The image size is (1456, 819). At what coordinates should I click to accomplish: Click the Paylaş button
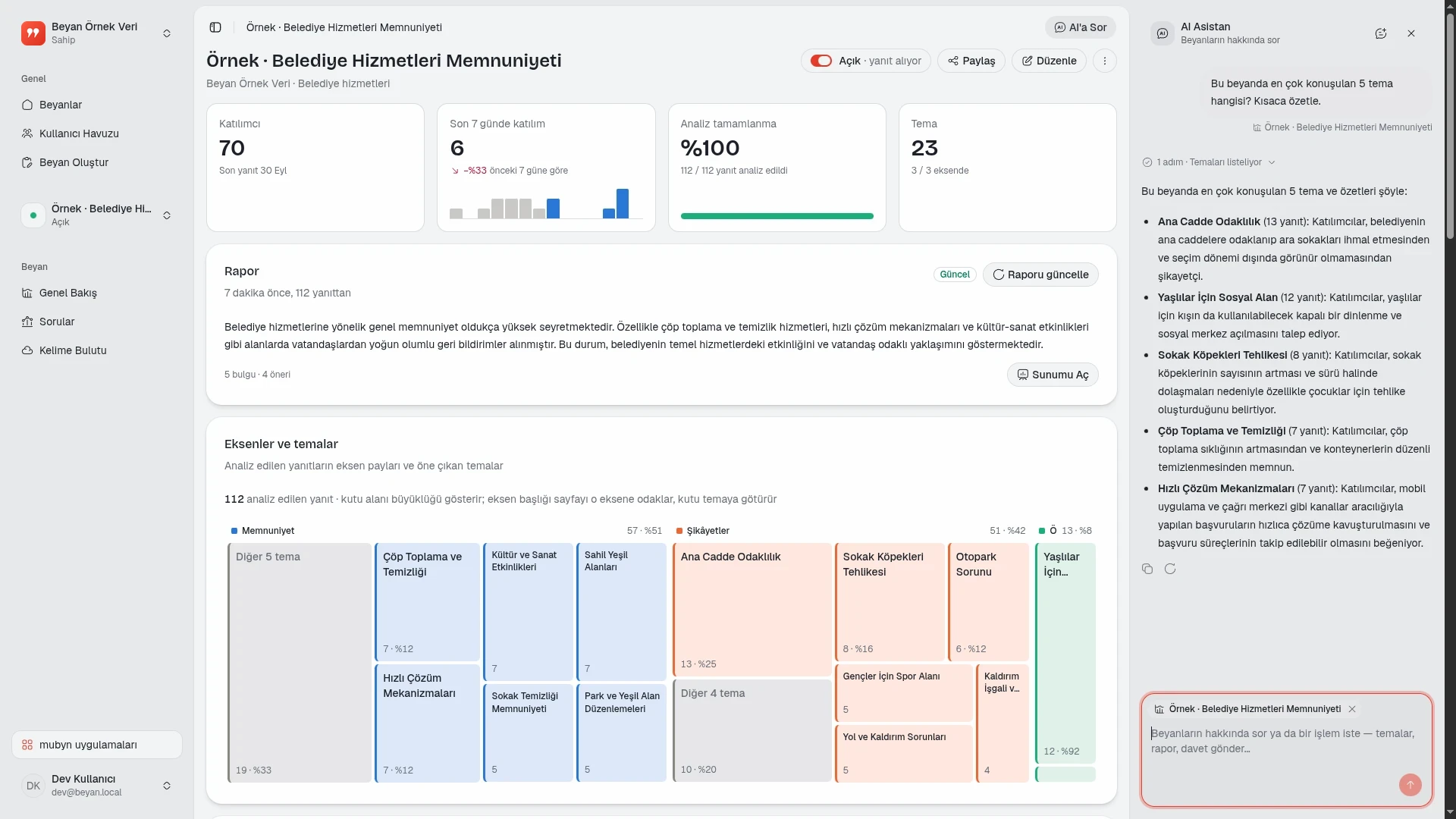coord(971,61)
